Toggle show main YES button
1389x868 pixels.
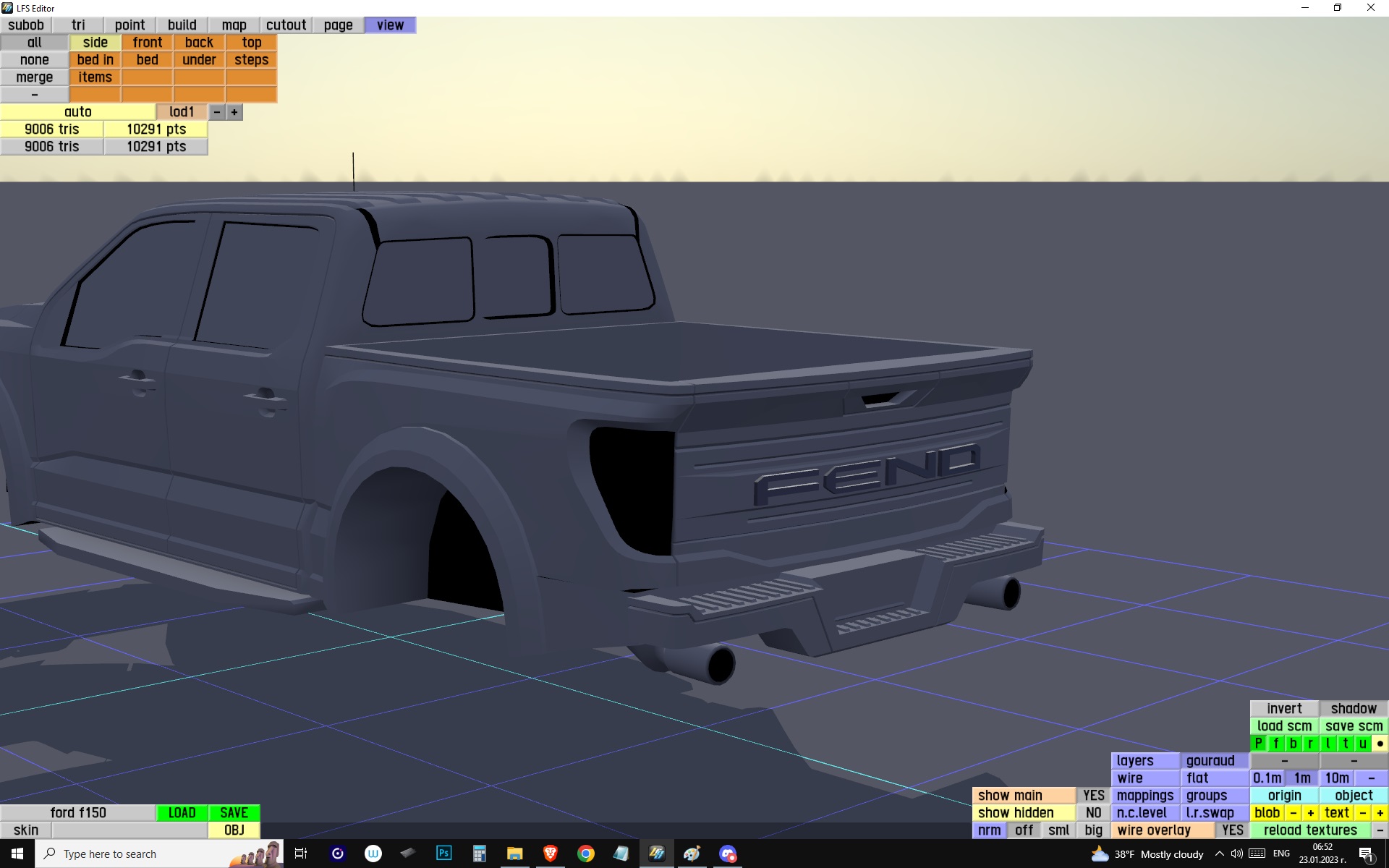(1093, 796)
